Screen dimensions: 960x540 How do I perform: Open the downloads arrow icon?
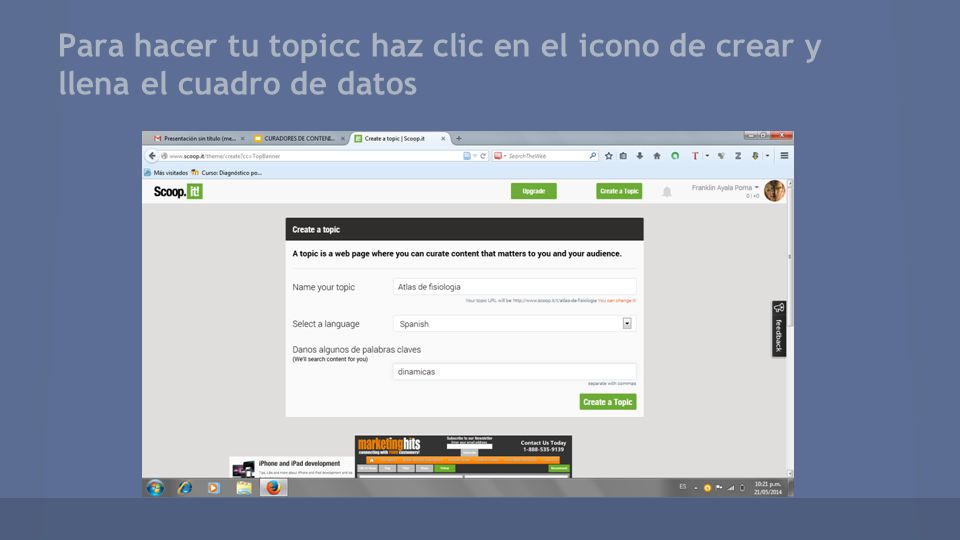coord(640,156)
